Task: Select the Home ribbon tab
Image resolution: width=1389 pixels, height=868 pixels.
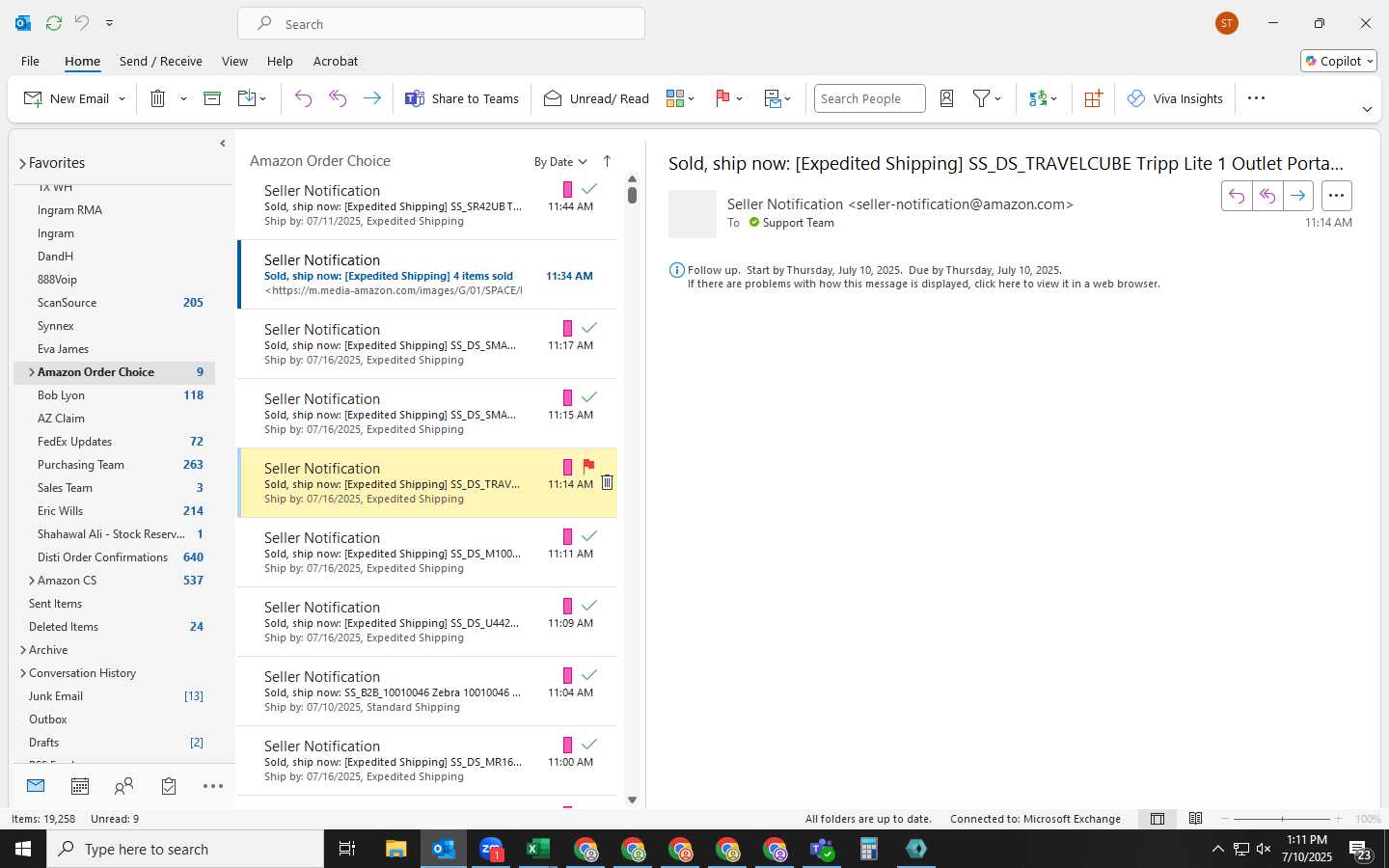Action: (x=82, y=61)
